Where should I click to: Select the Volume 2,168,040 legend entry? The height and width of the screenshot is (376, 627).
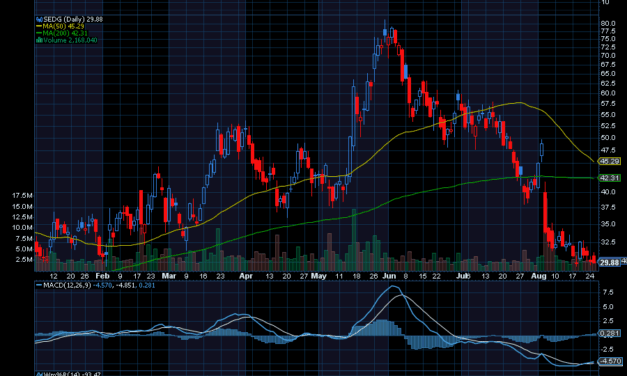pos(70,40)
